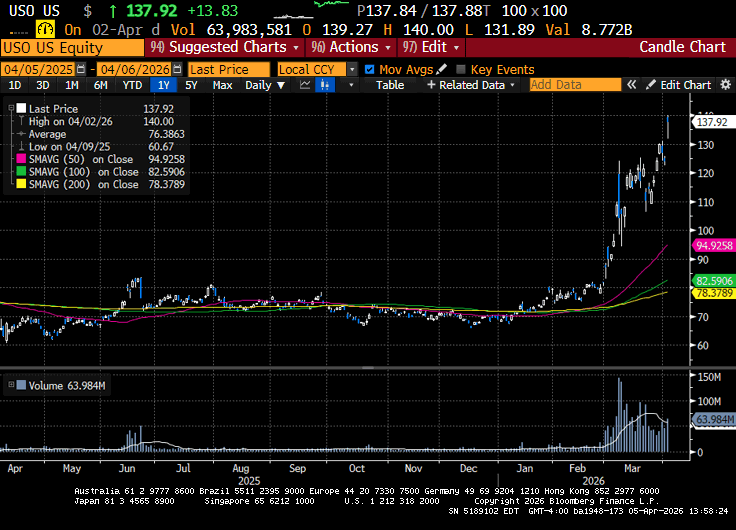
Task: Click the Edit Chart pencil icon
Action: point(651,85)
